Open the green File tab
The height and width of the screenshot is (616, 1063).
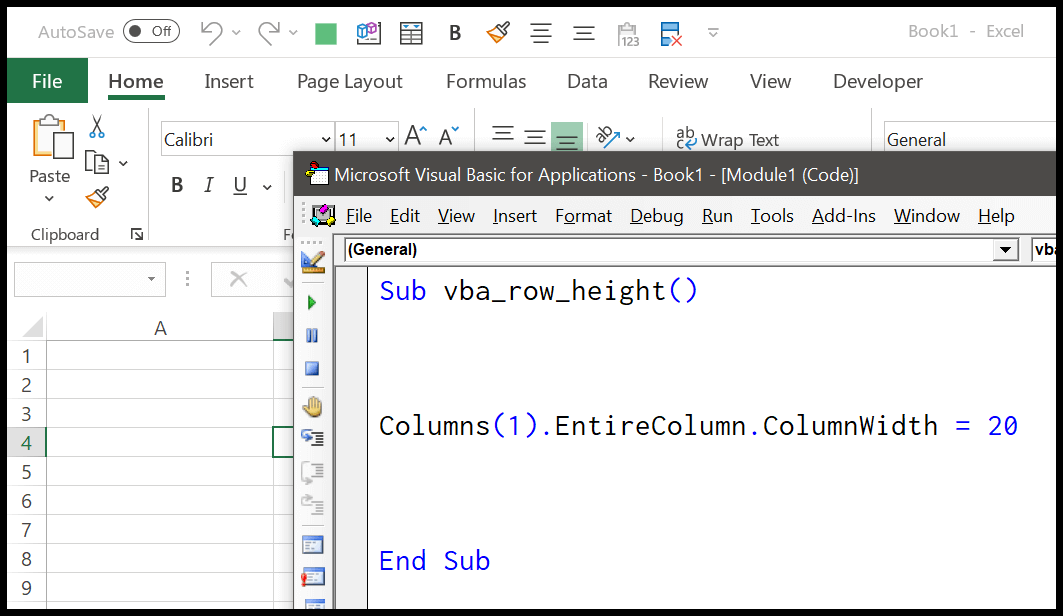47,82
